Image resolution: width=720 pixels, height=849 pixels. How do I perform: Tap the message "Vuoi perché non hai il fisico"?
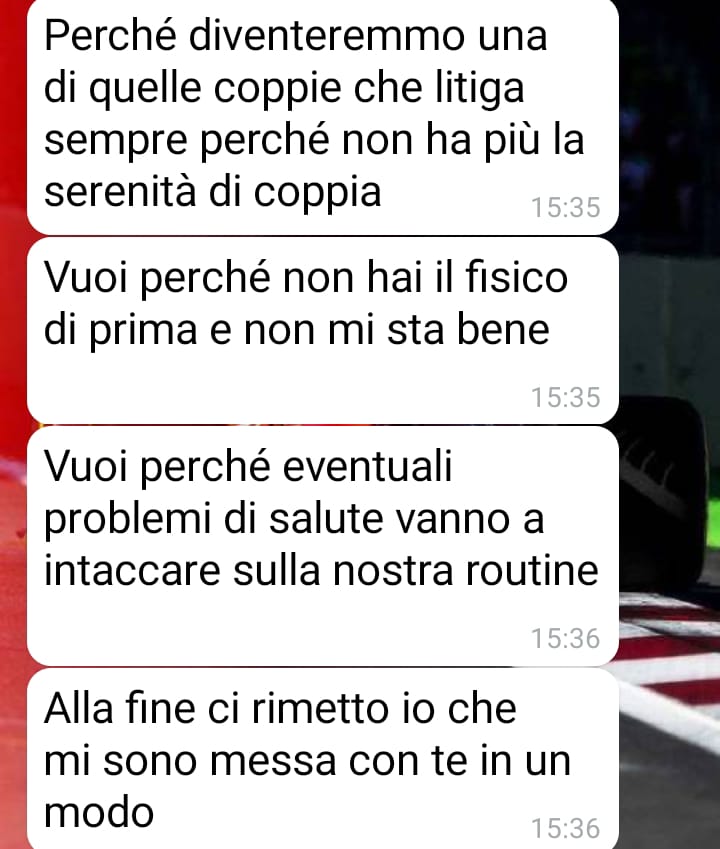coord(323,331)
